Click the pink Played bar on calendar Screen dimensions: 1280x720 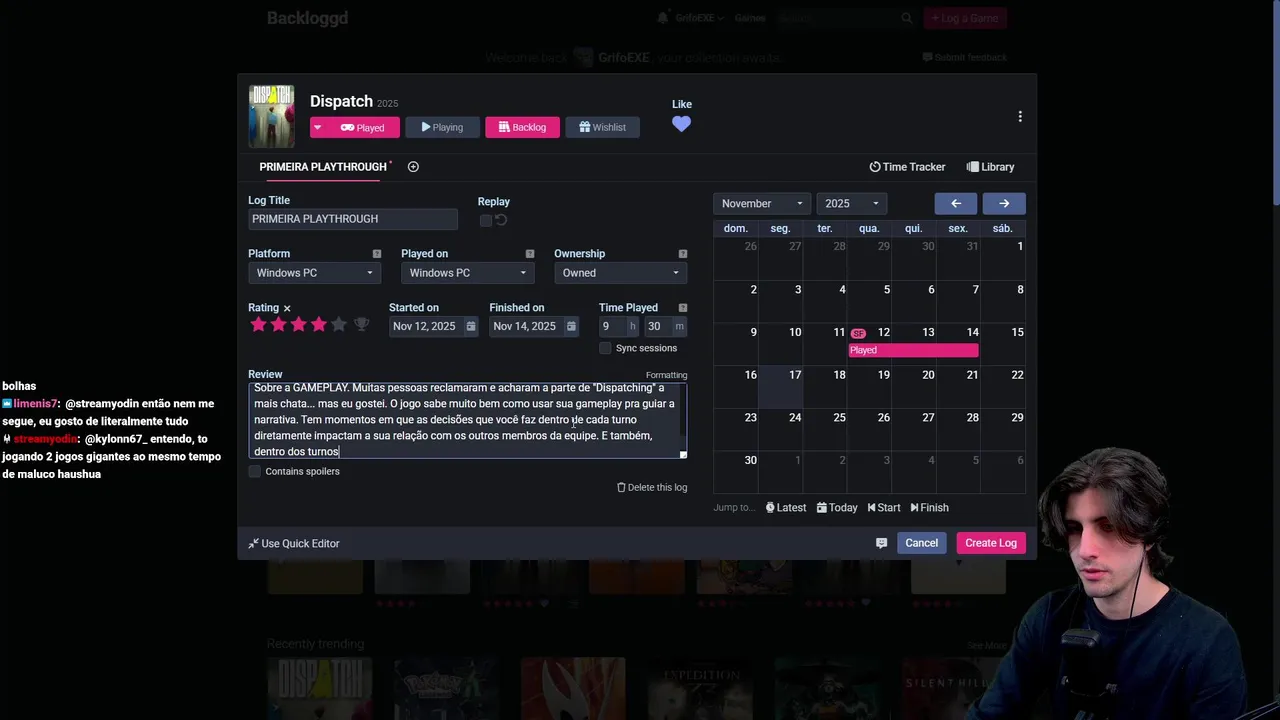pos(913,350)
